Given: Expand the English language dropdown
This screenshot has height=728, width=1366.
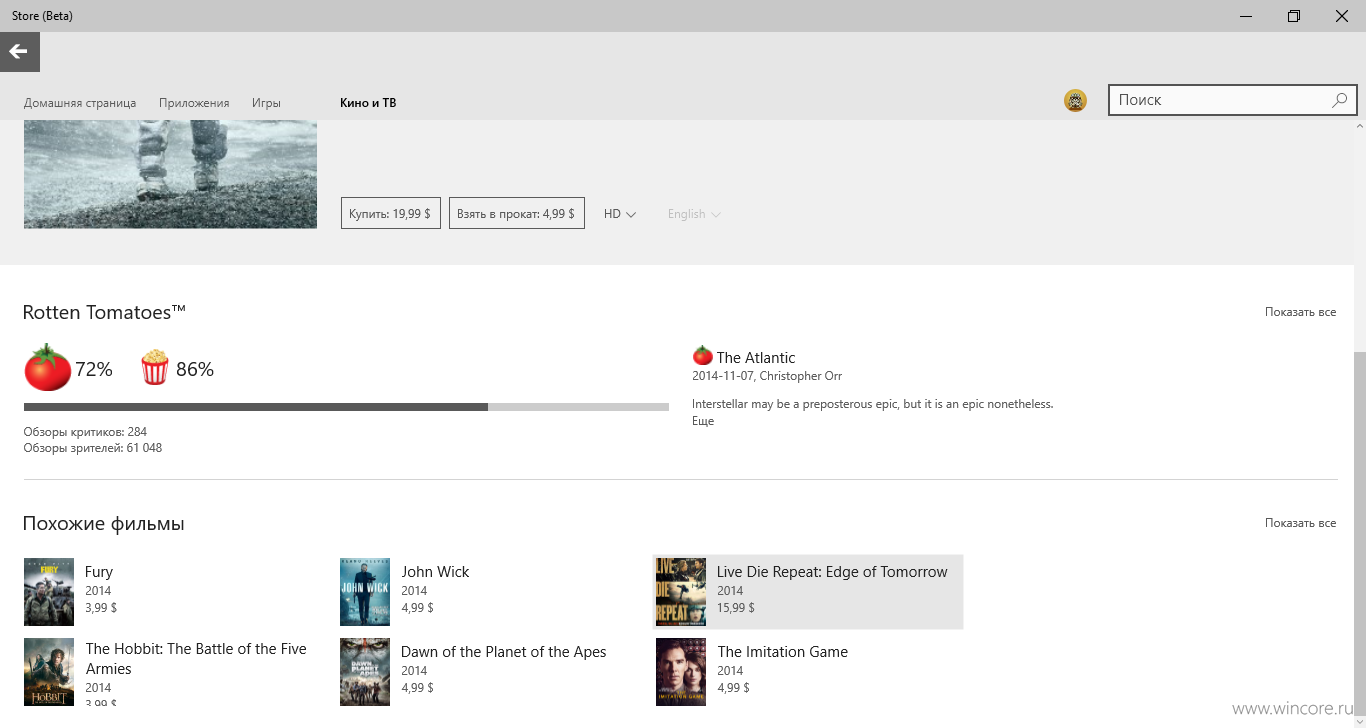Looking at the screenshot, I should pyautogui.click(x=694, y=214).
